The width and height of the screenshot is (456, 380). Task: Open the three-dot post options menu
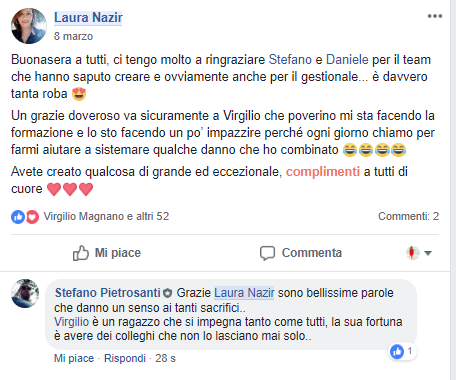click(435, 16)
